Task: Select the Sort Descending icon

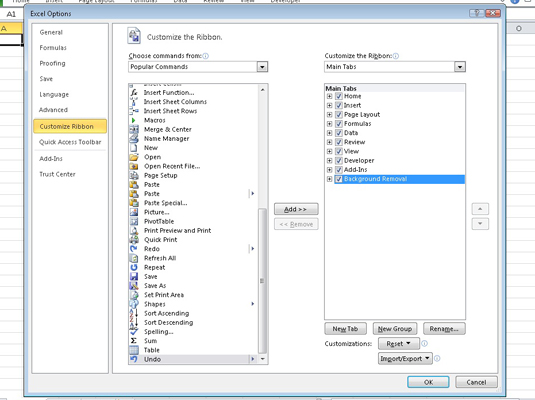Action: pyautogui.click(x=134, y=322)
